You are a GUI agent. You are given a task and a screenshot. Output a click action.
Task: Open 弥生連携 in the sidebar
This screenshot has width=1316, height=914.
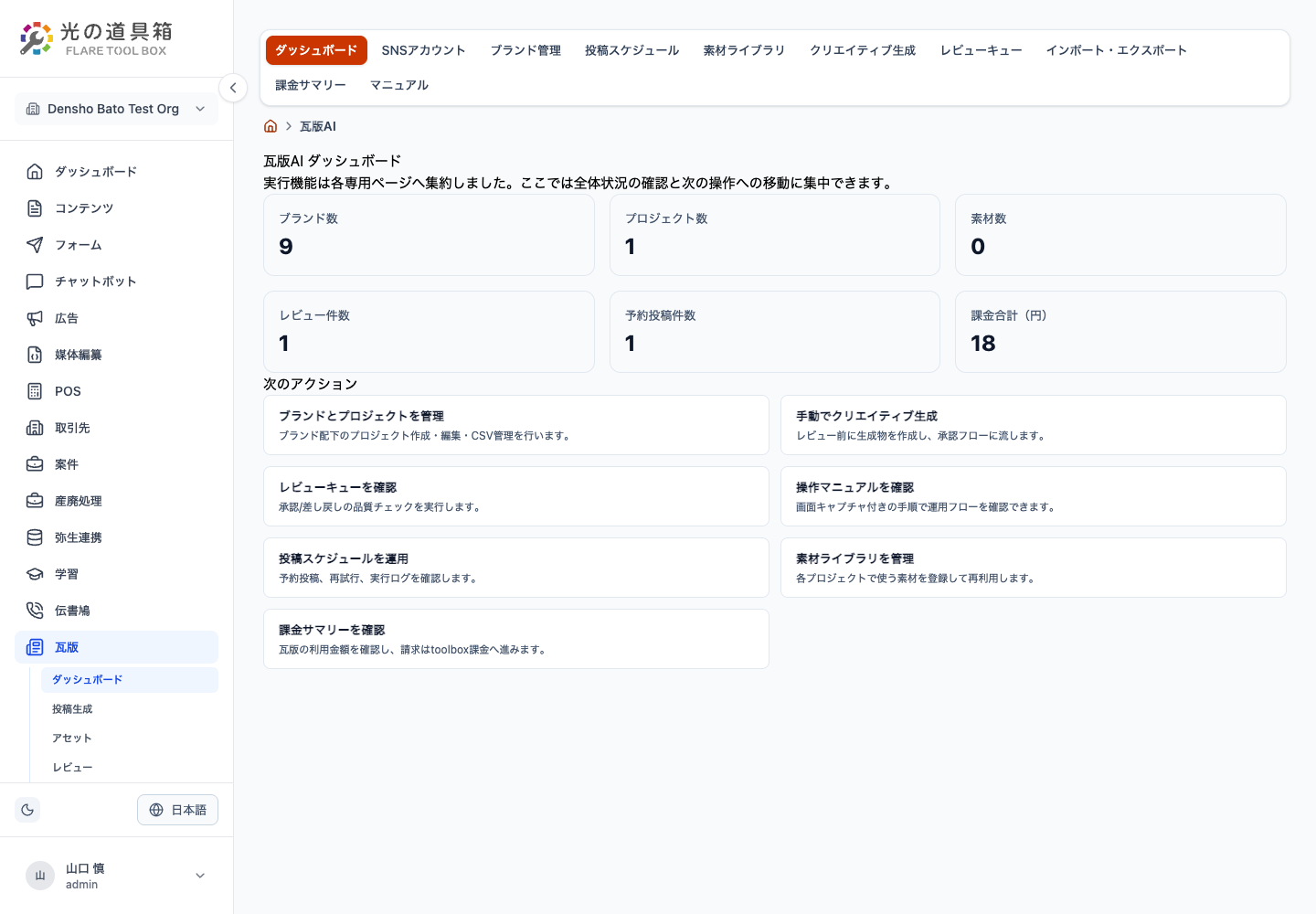pyautogui.click(x=116, y=537)
